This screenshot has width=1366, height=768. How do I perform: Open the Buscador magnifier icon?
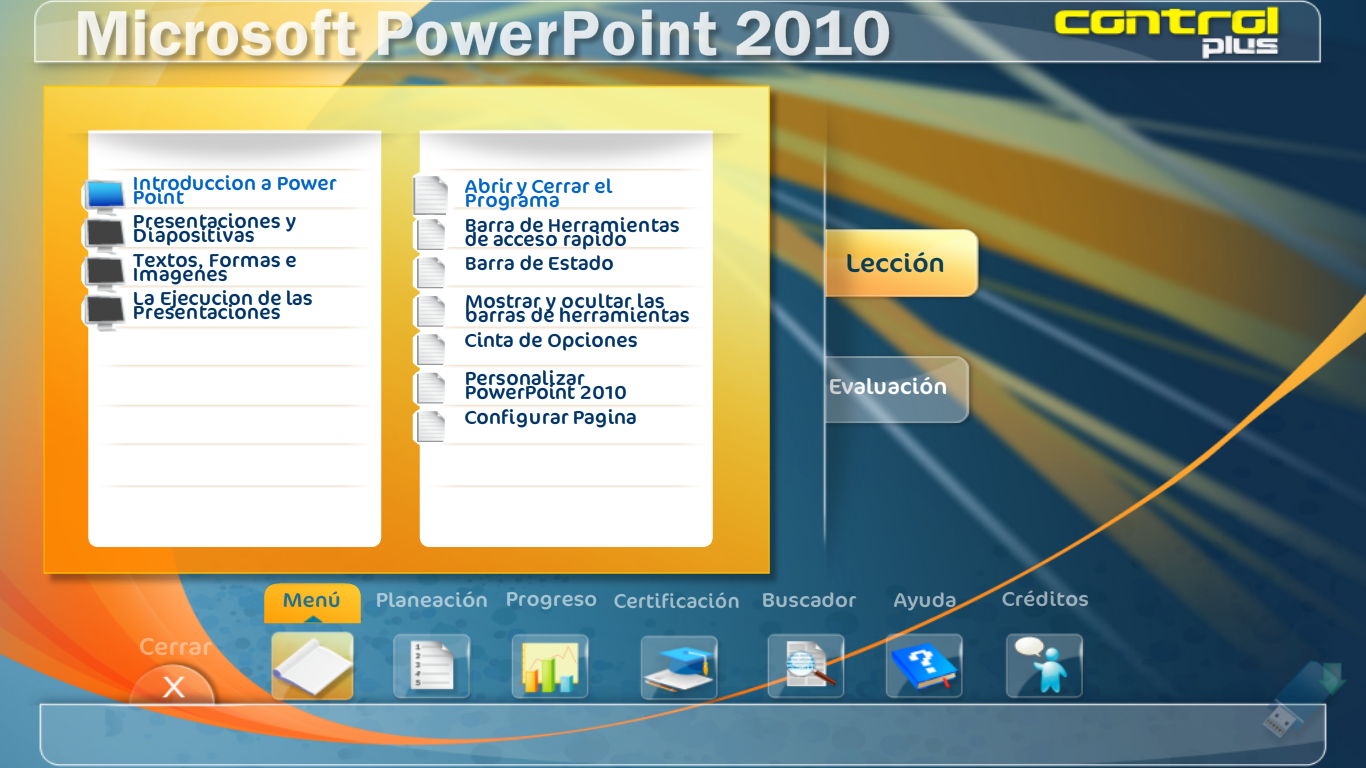click(x=806, y=666)
